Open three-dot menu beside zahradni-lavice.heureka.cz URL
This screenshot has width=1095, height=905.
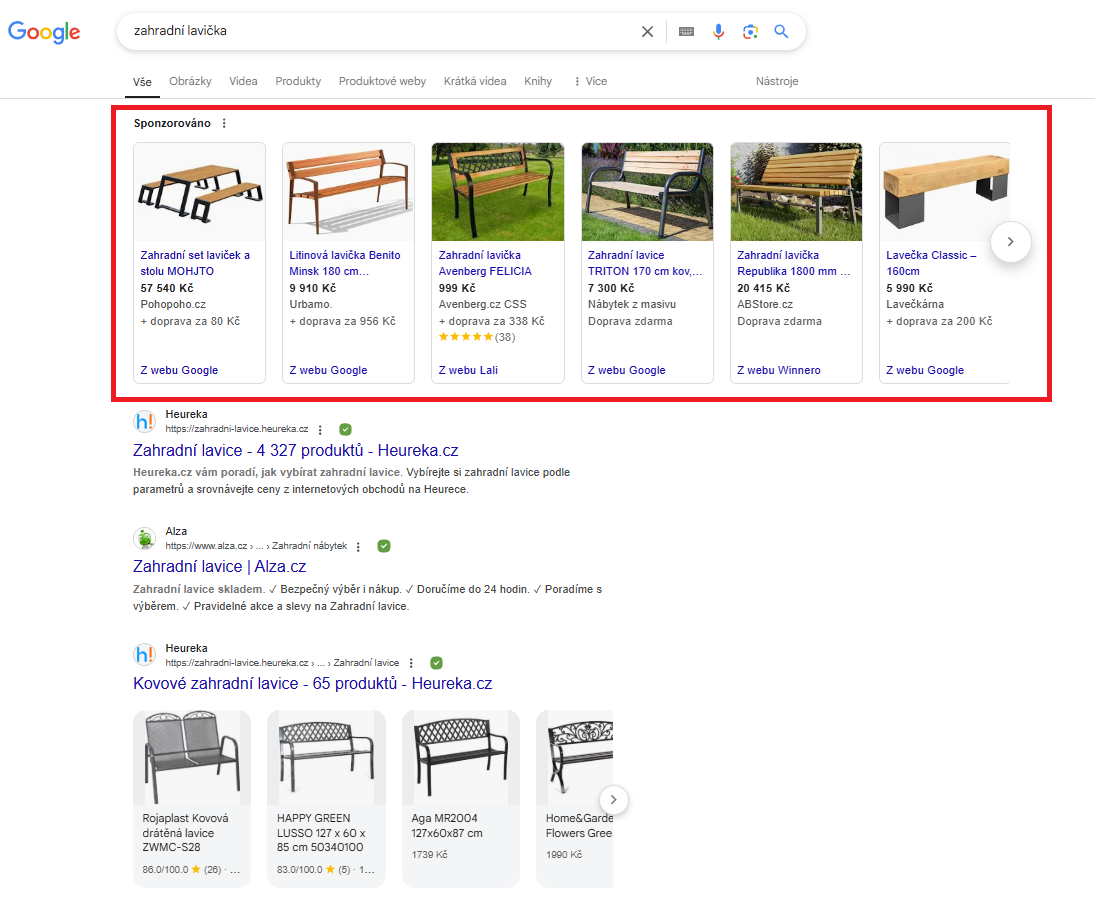[321, 429]
